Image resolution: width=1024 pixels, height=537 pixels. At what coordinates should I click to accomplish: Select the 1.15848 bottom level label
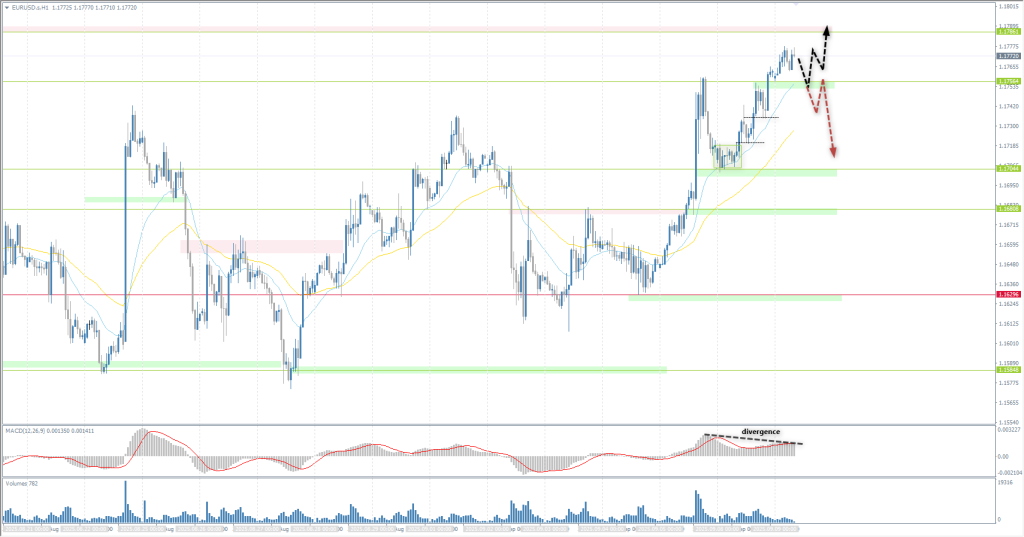pyautogui.click(x=1008, y=369)
